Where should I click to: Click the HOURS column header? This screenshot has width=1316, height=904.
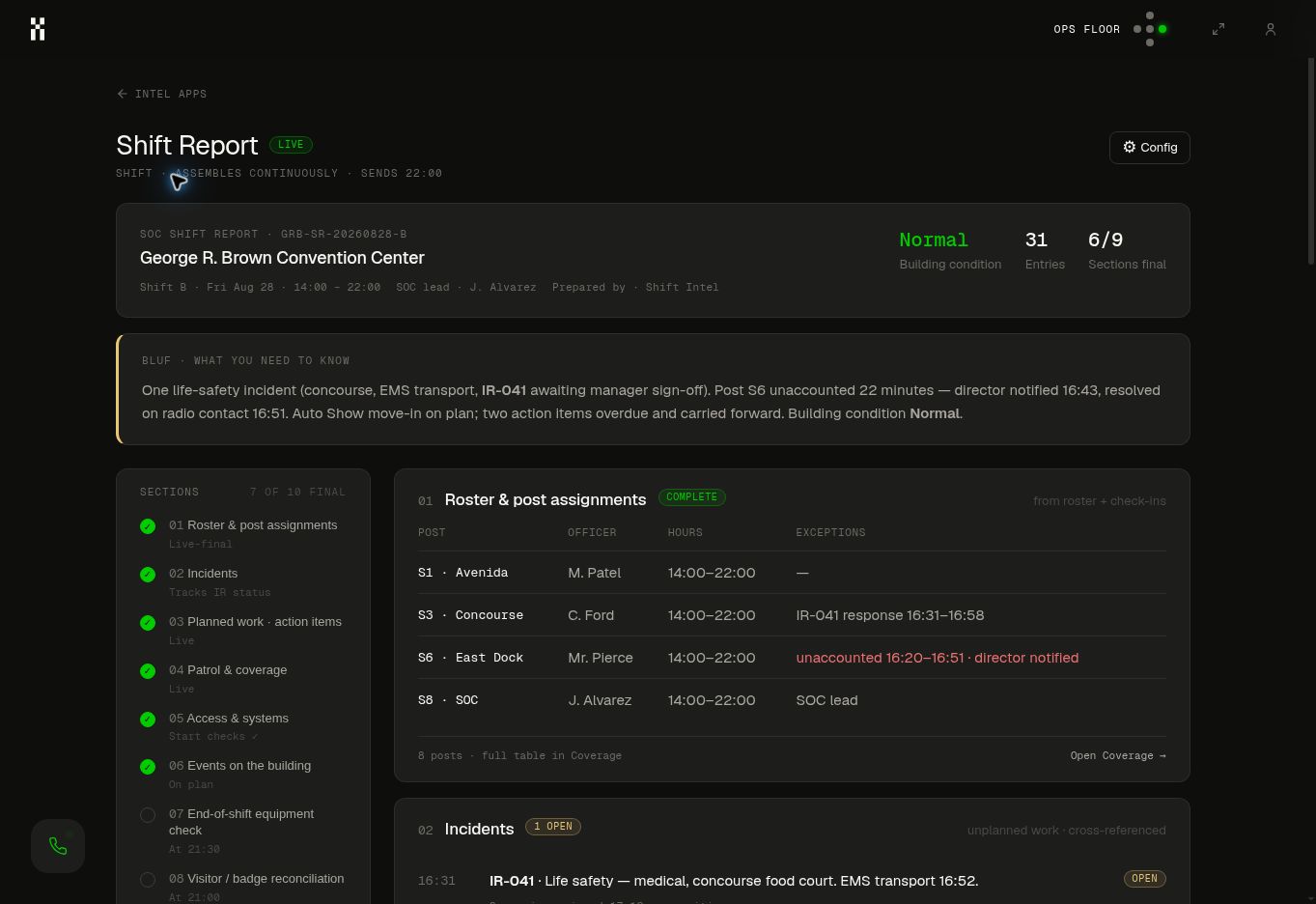[x=685, y=532]
